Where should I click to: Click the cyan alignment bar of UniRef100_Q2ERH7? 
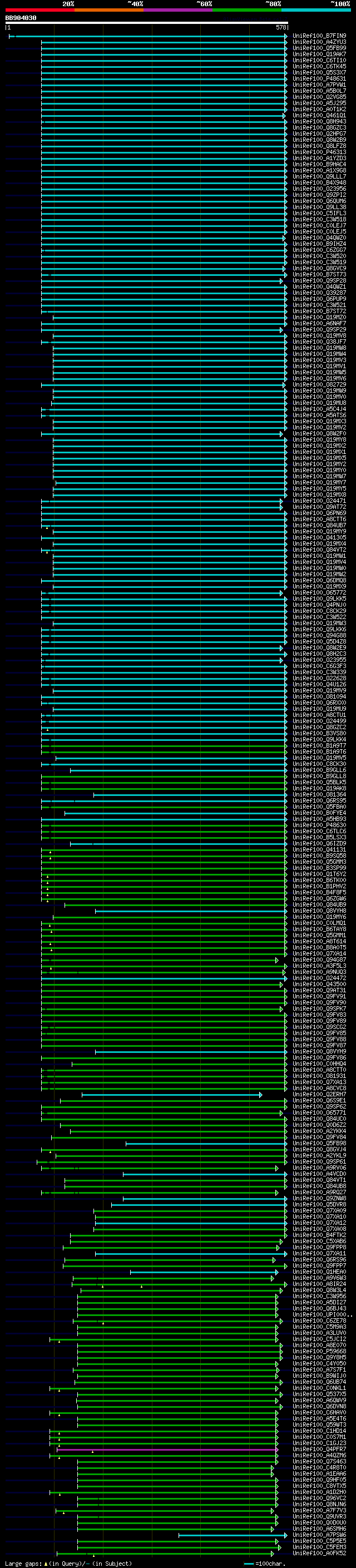click(x=172, y=1095)
